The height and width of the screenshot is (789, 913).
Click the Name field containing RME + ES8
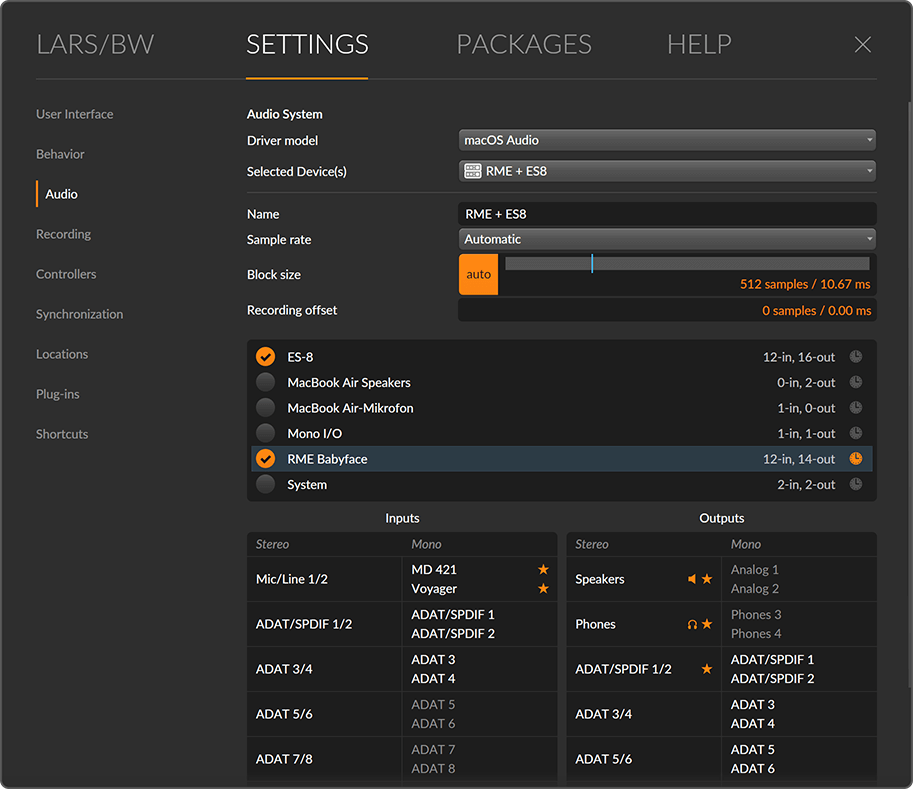coord(667,214)
